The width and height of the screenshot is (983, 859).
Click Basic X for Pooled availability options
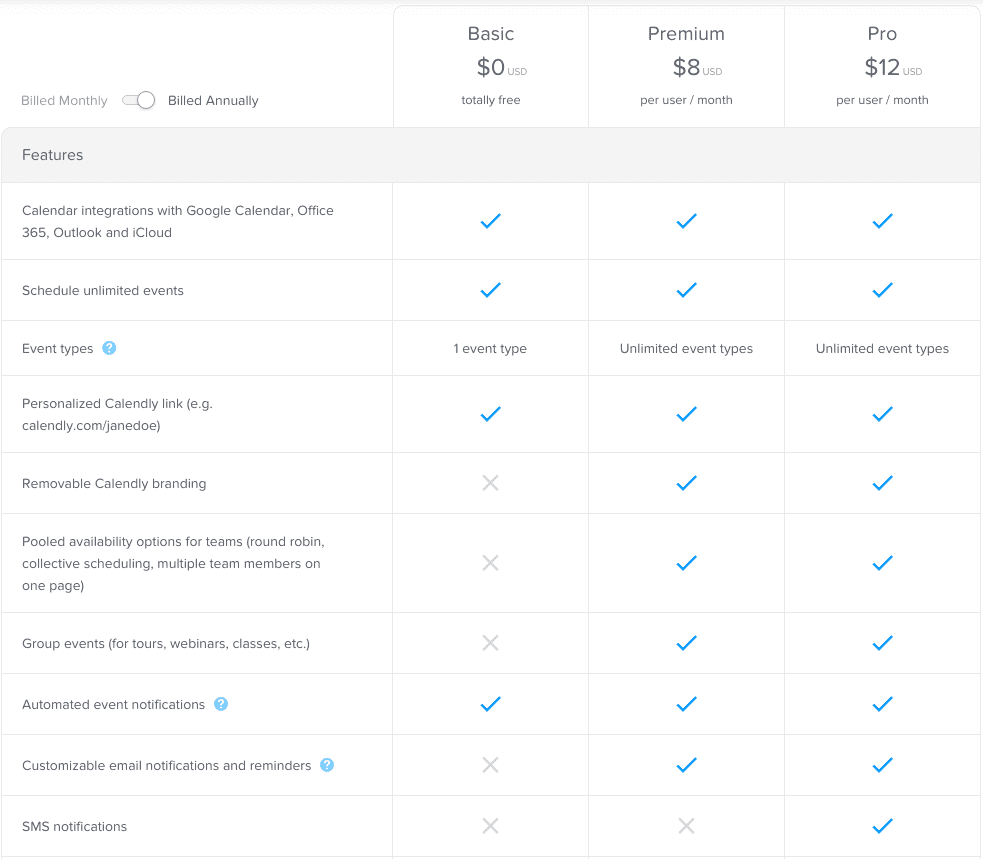tap(490, 563)
